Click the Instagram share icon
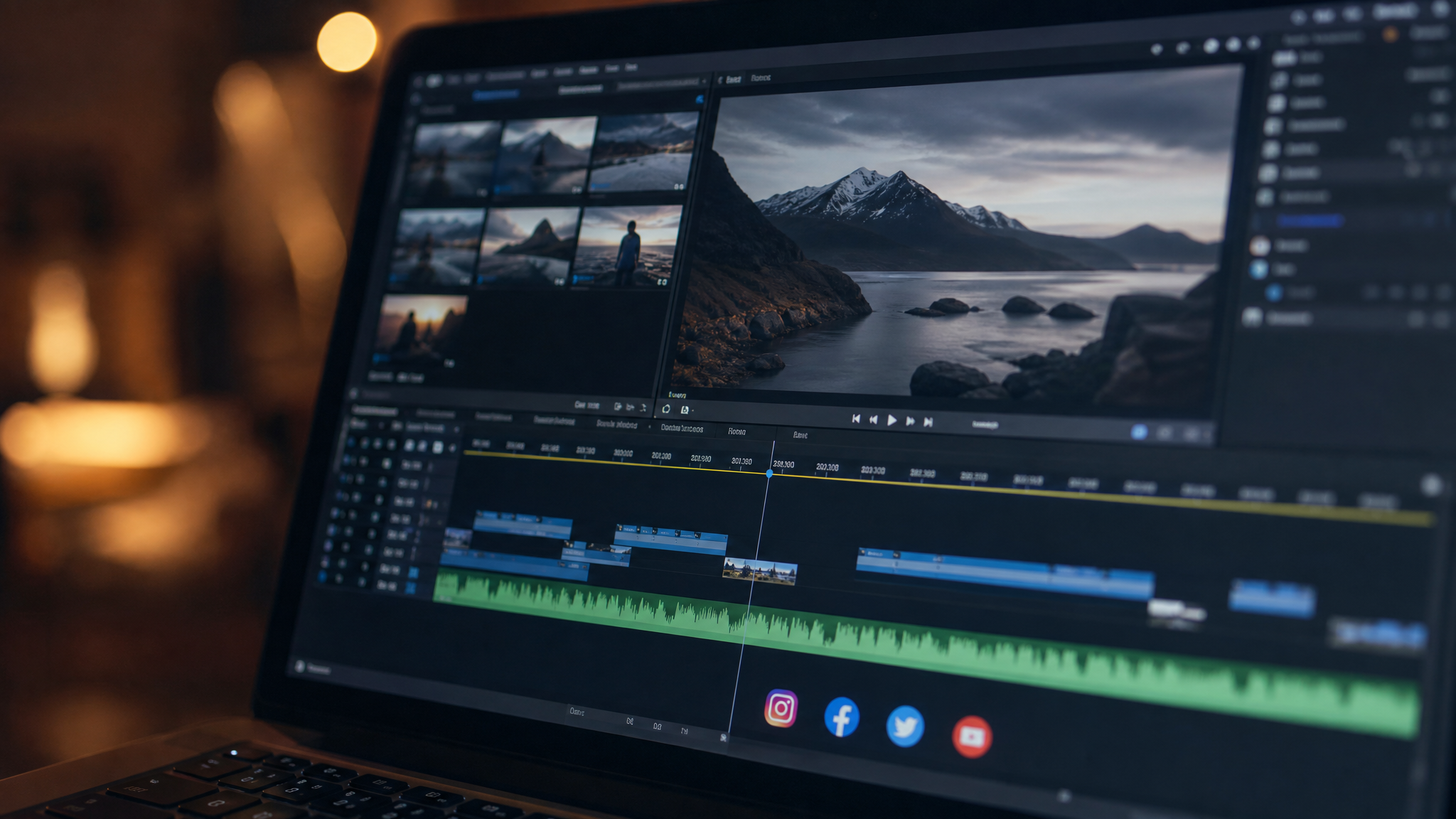The image size is (1456, 819). tap(781, 708)
